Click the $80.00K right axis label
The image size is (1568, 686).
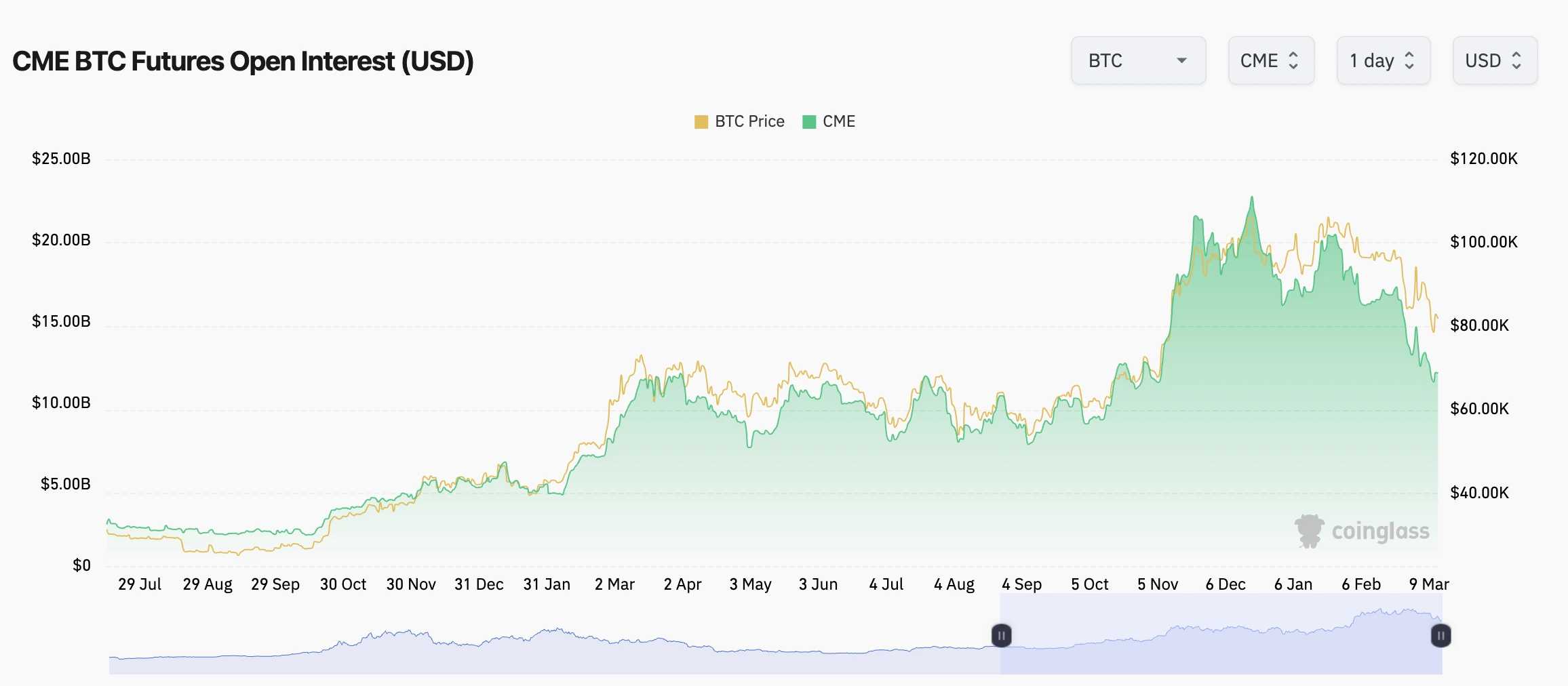(x=1480, y=325)
